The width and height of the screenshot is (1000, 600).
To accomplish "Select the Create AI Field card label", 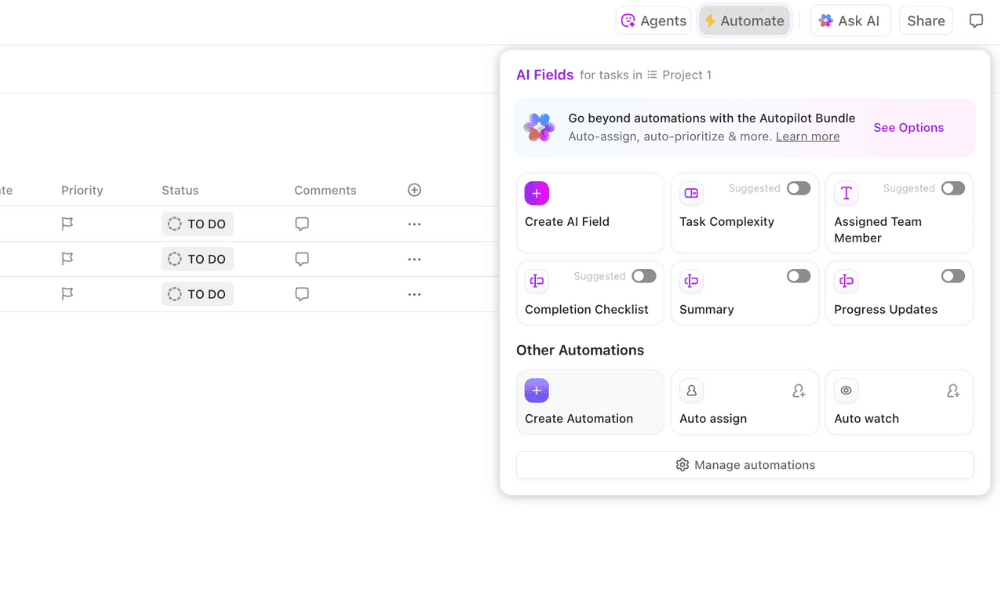I will pyautogui.click(x=567, y=222).
